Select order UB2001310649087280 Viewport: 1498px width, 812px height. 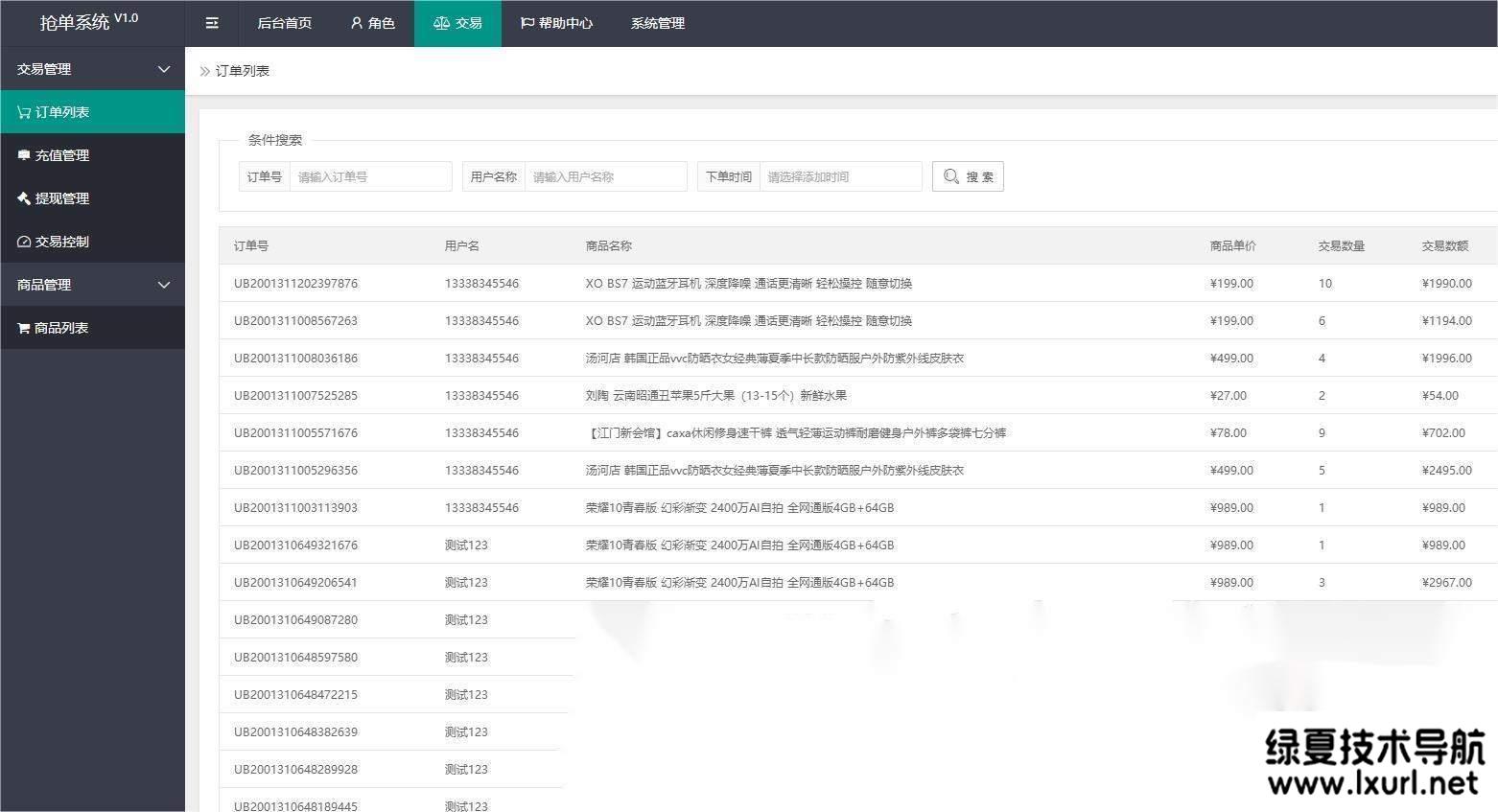[x=295, y=620]
